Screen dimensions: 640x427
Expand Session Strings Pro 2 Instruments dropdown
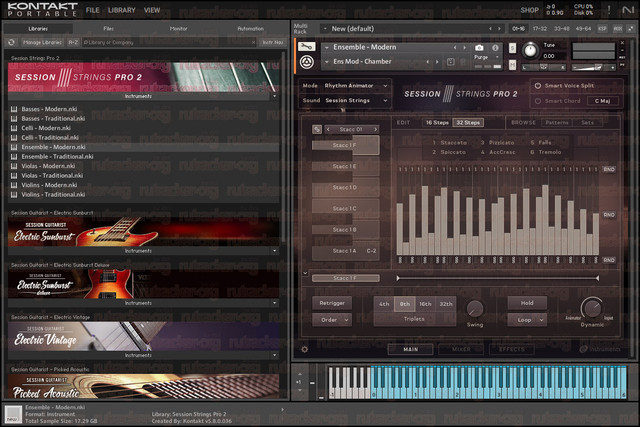[x=274, y=96]
